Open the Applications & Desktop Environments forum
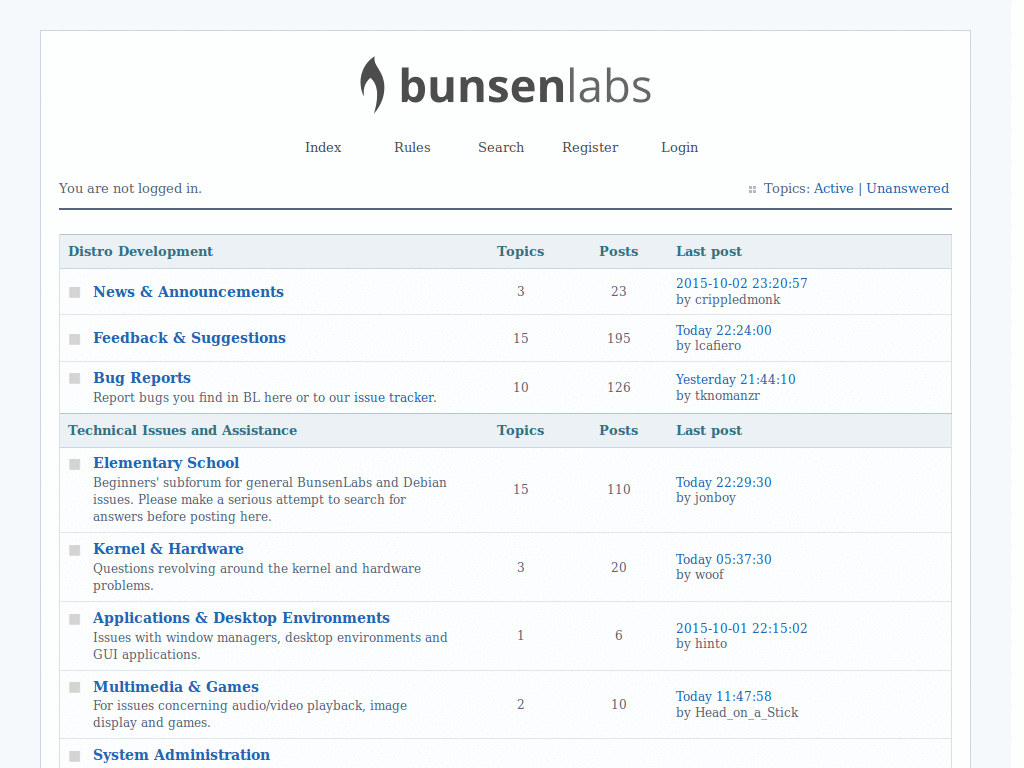1024x768 pixels. point(241,617)
